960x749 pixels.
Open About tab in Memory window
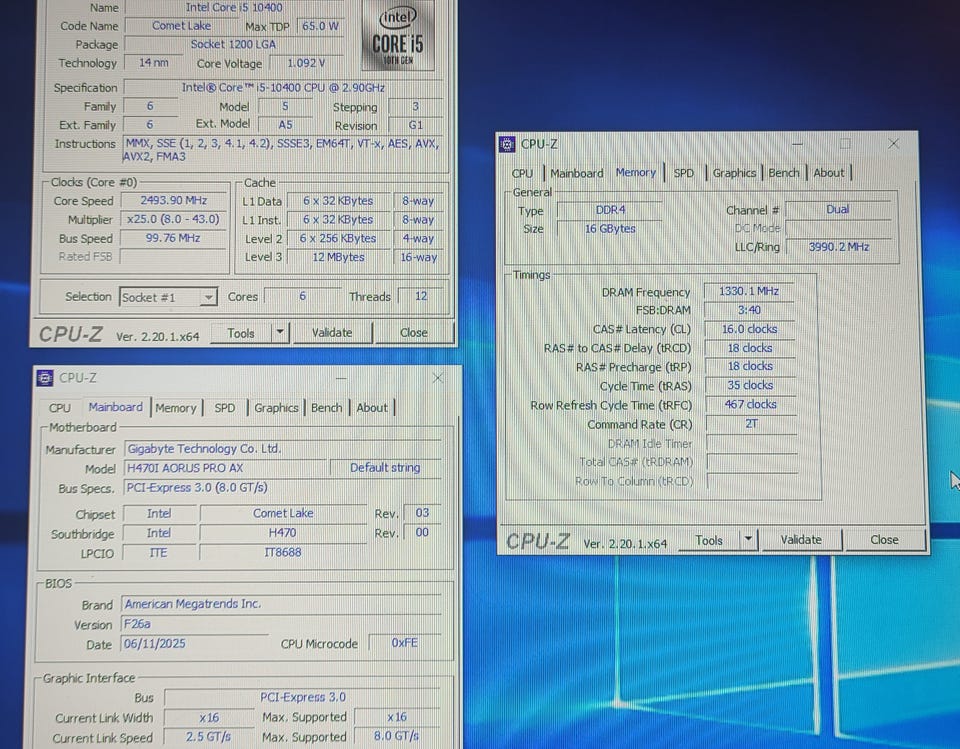tap(828, 173)
